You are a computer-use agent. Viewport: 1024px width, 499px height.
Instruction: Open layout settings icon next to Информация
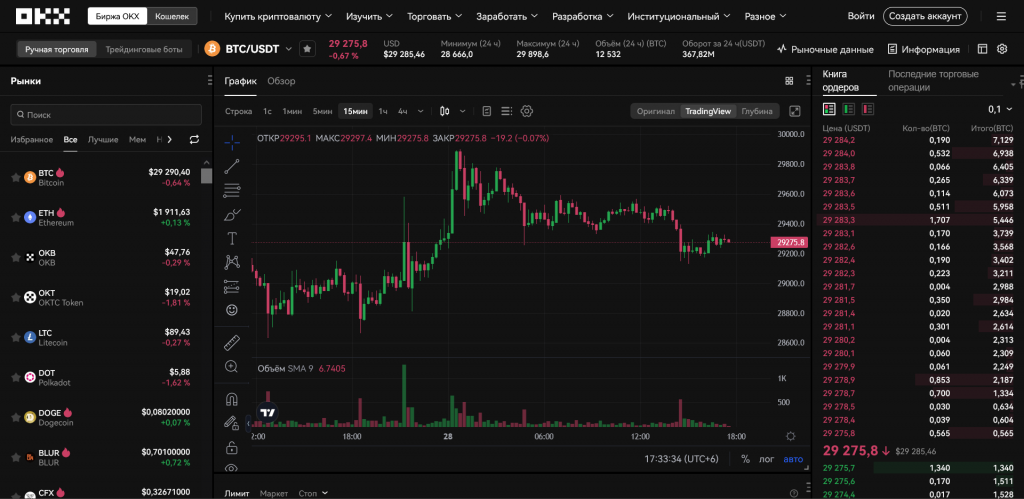click(982, 49)
